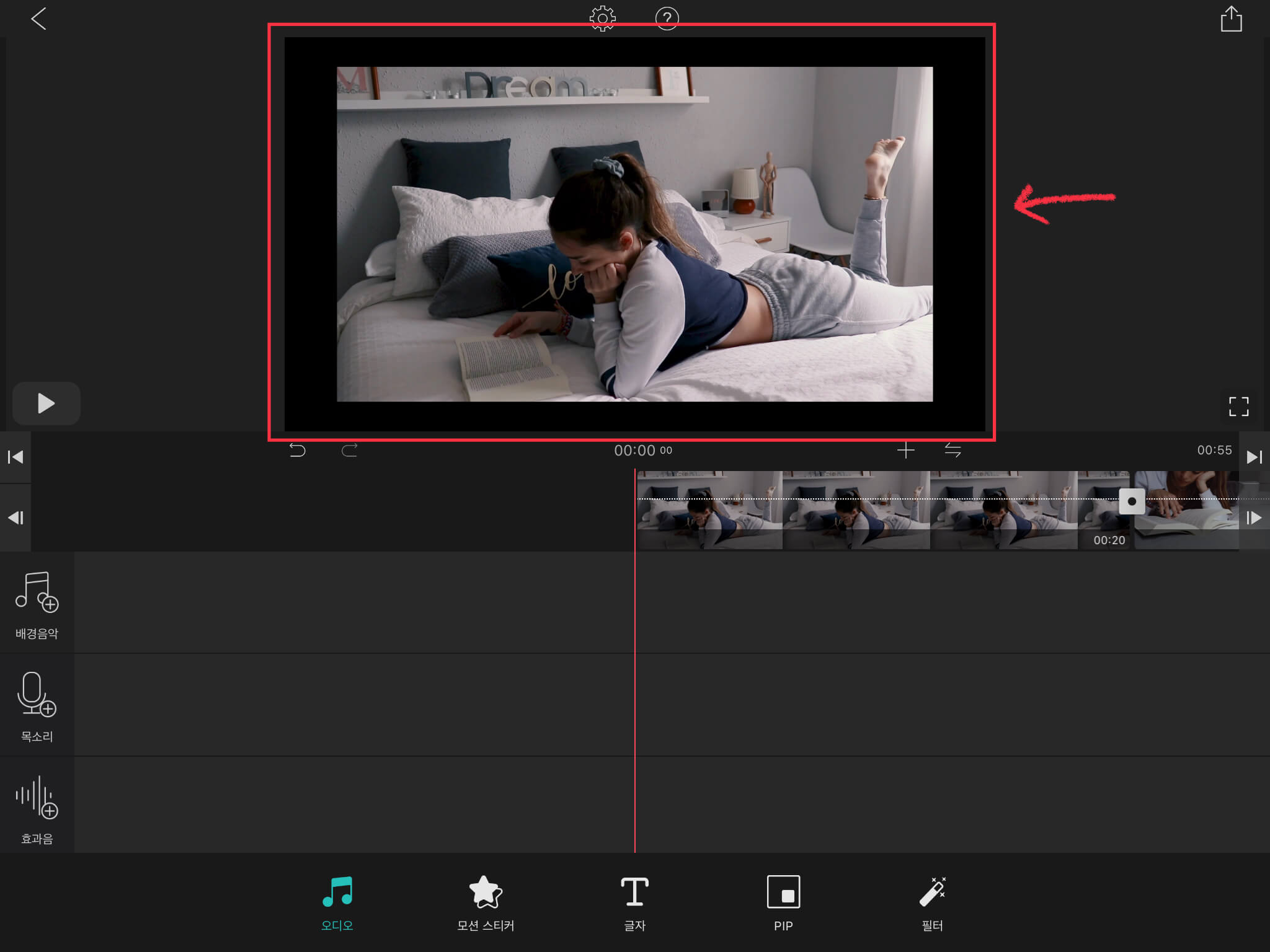Jump to the start of timeline

tap(16, 457)
